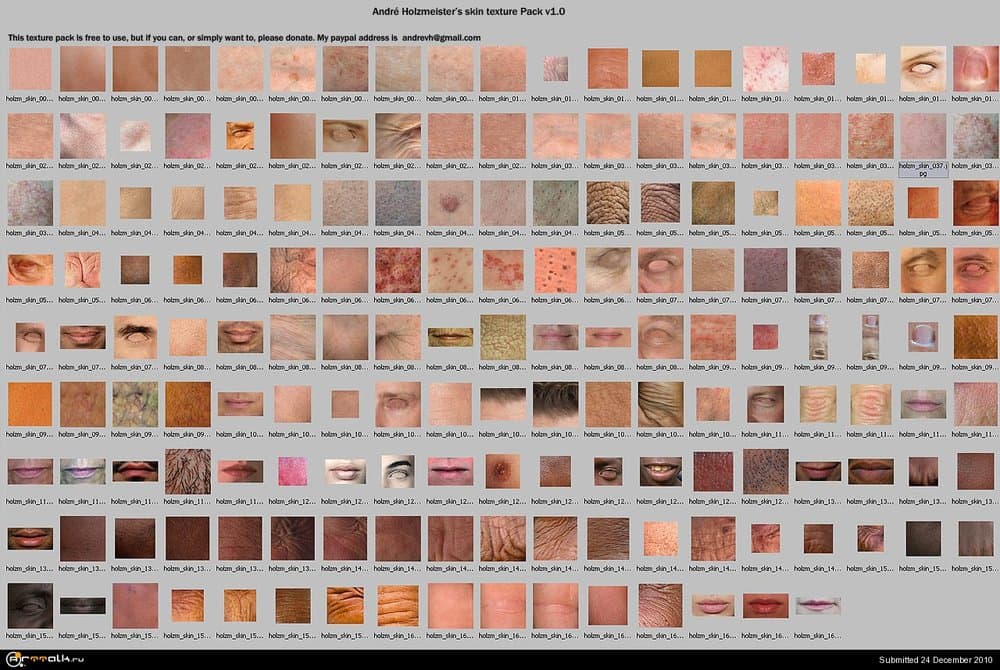Open the eye texture thumbnail near the top right
Screen dimensions: 1000x670
[x=922, y=70]
